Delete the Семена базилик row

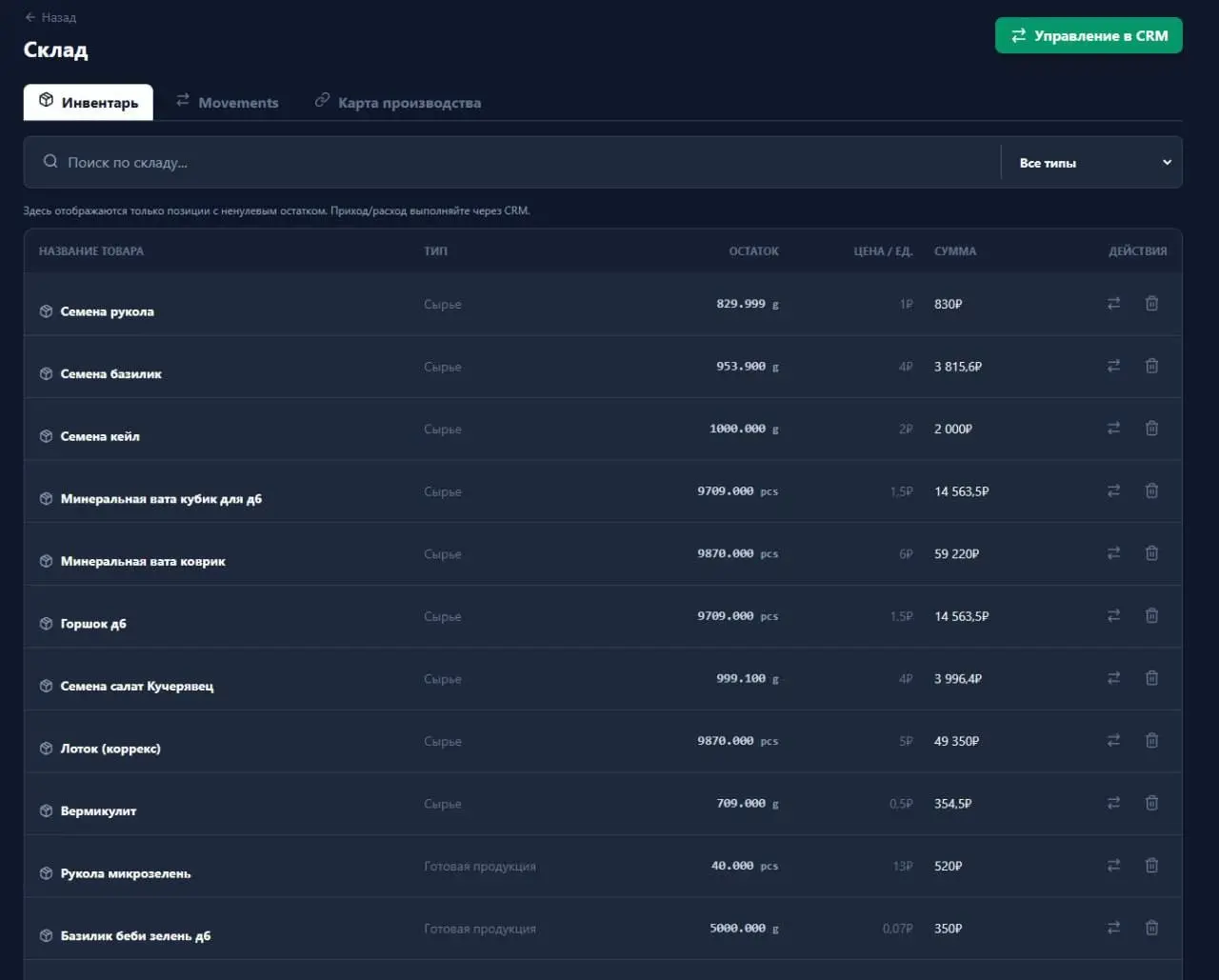pos(1151,366)
